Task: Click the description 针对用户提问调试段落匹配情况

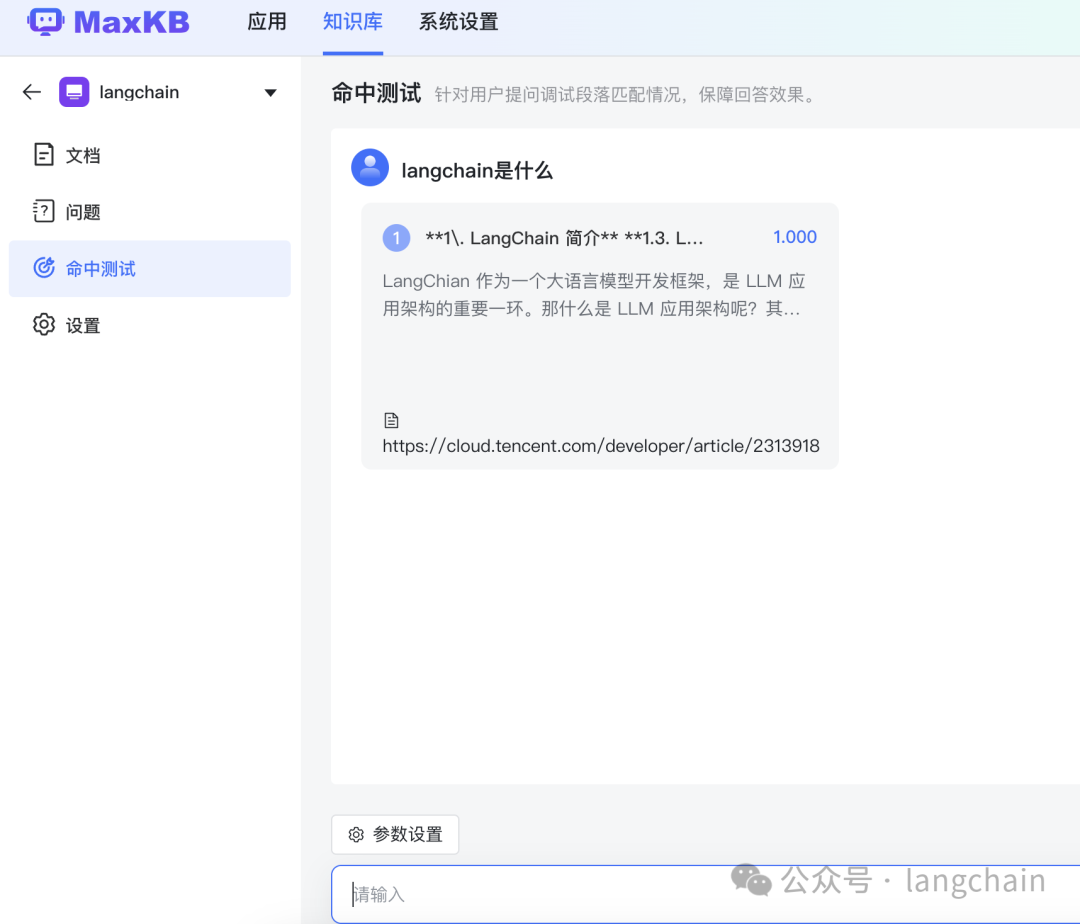Action: coord(625,94)
